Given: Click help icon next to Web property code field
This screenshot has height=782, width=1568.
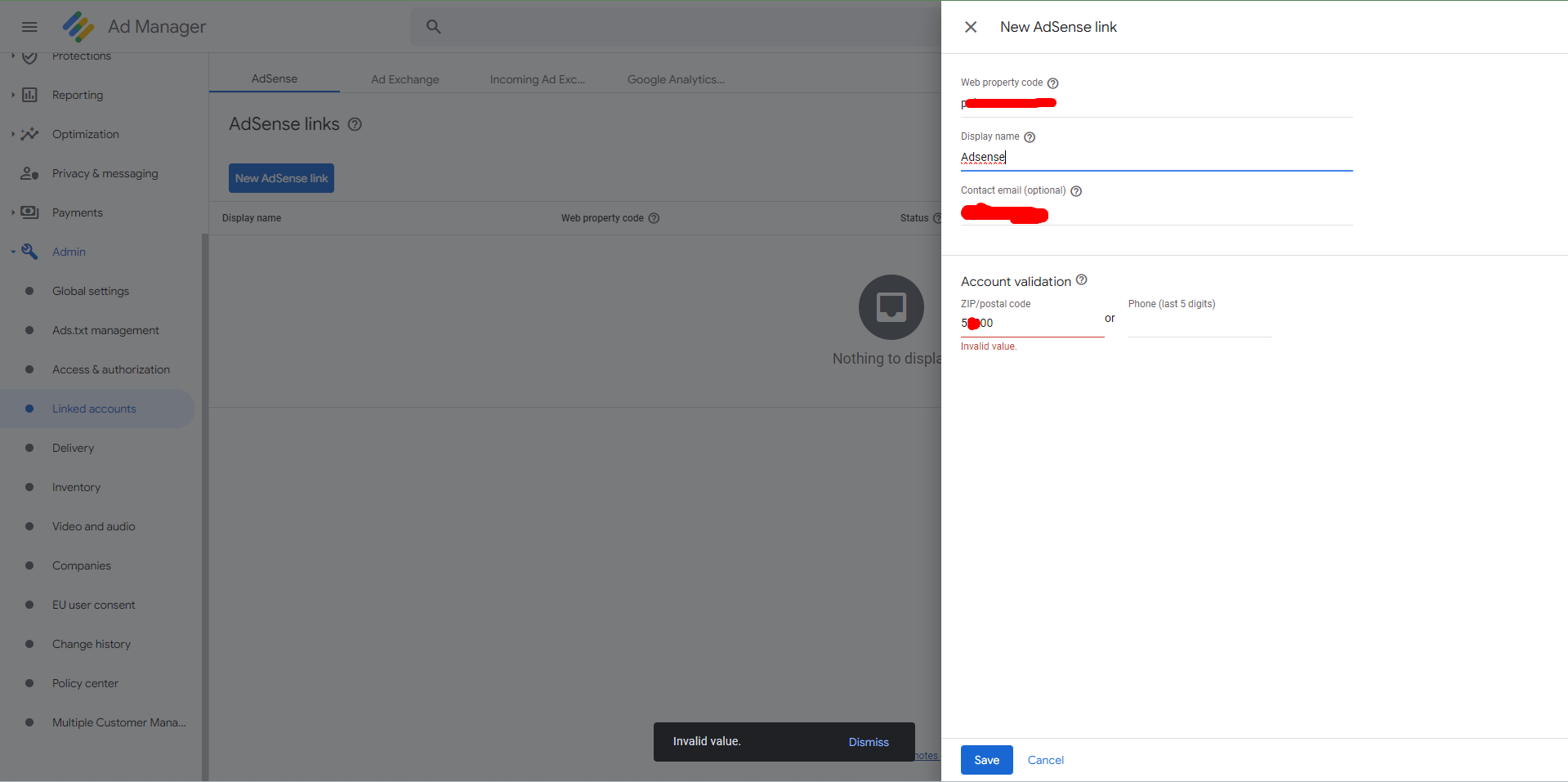Looking at the screenshot, I should pos(1053,83).
